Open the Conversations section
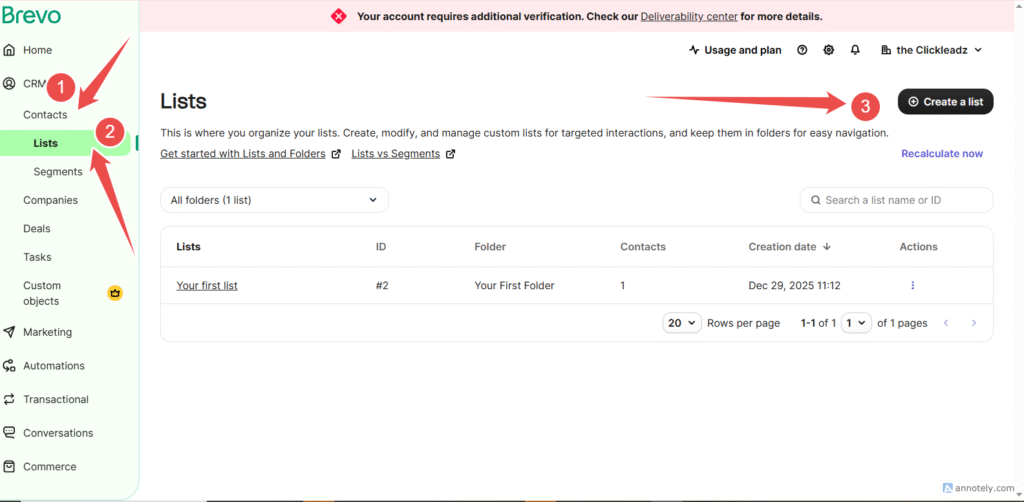This screenshot has width=1024, height=502. (58, 433)
